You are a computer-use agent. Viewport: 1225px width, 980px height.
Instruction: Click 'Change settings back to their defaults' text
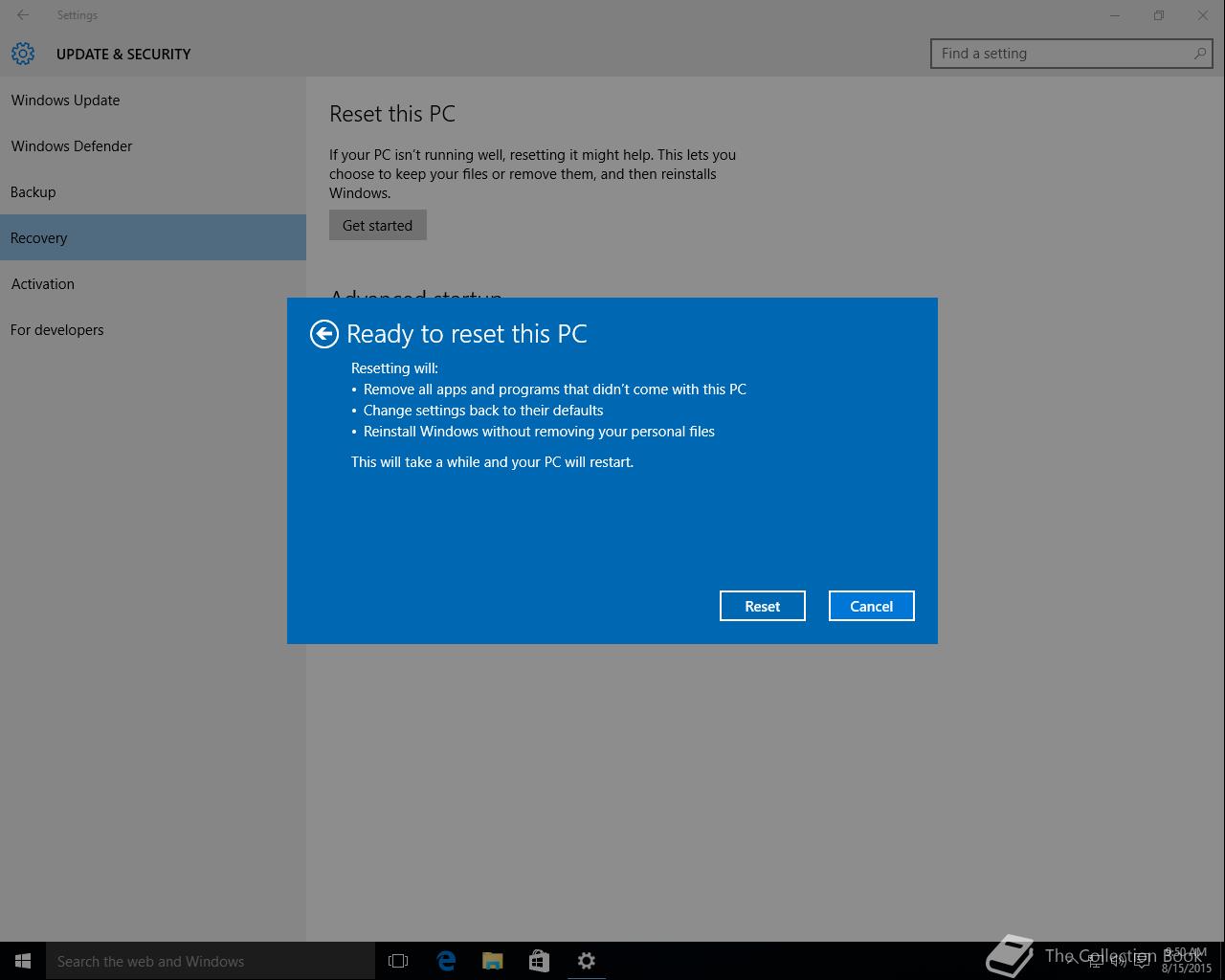[483, 410]
